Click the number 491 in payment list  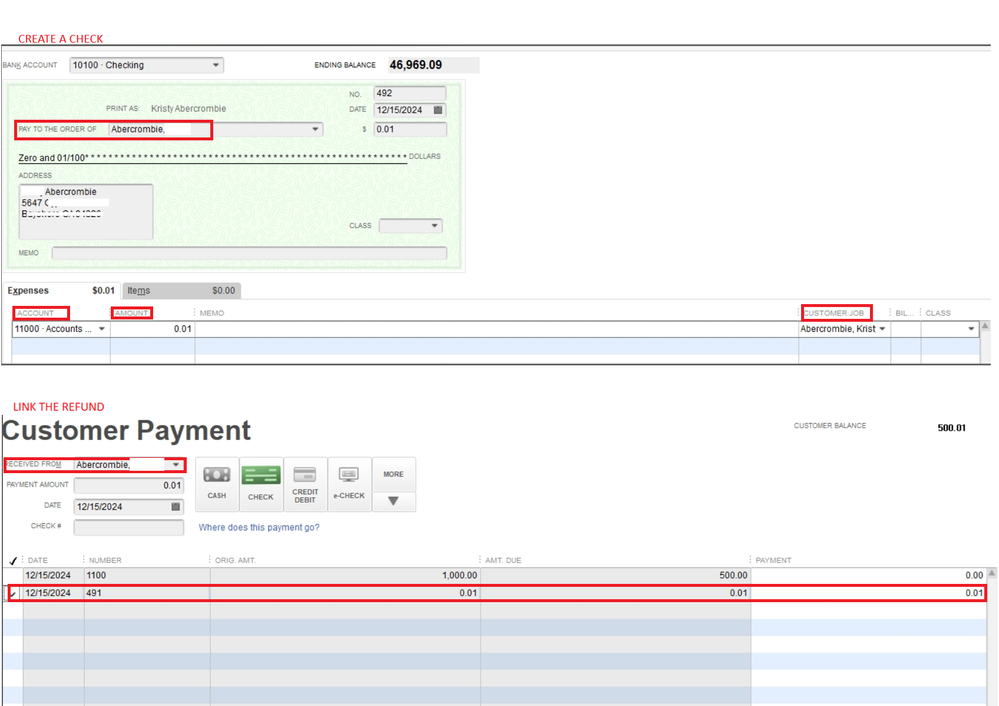(x=94, y=593)
